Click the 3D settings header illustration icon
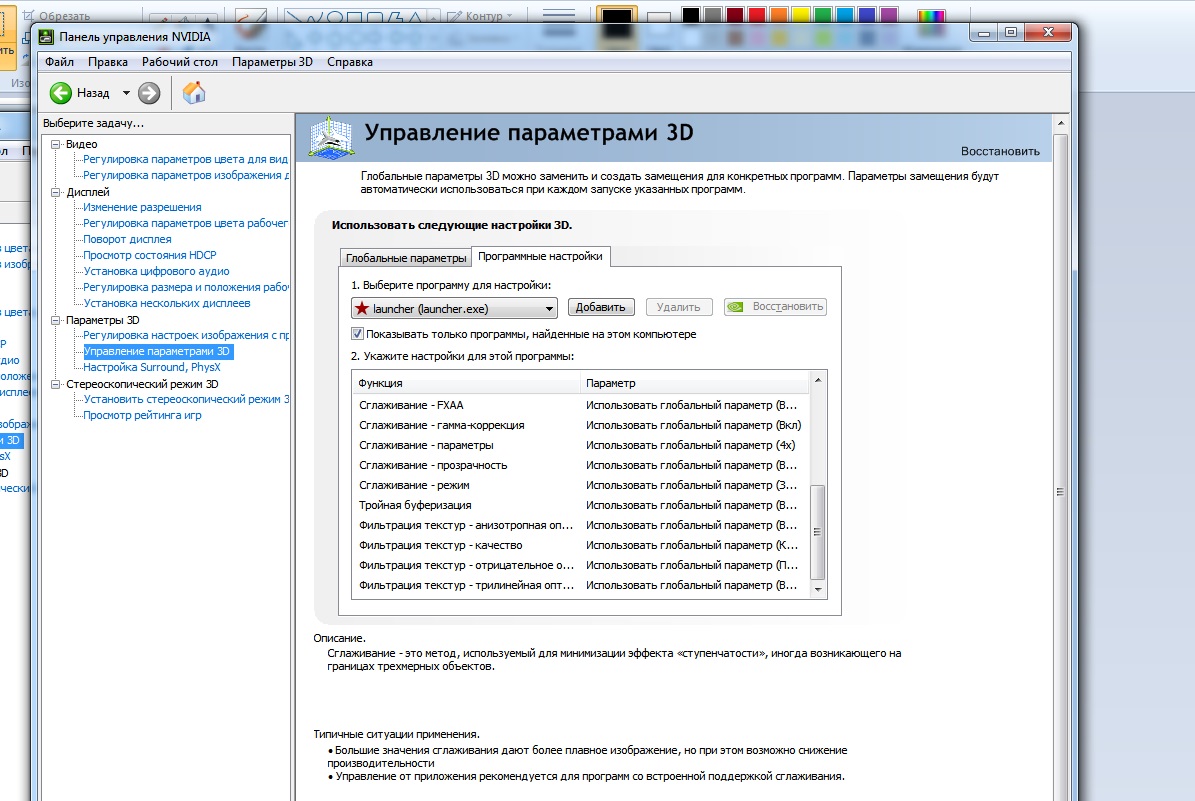Screen dimensions: 1195x801 point(331,138)
